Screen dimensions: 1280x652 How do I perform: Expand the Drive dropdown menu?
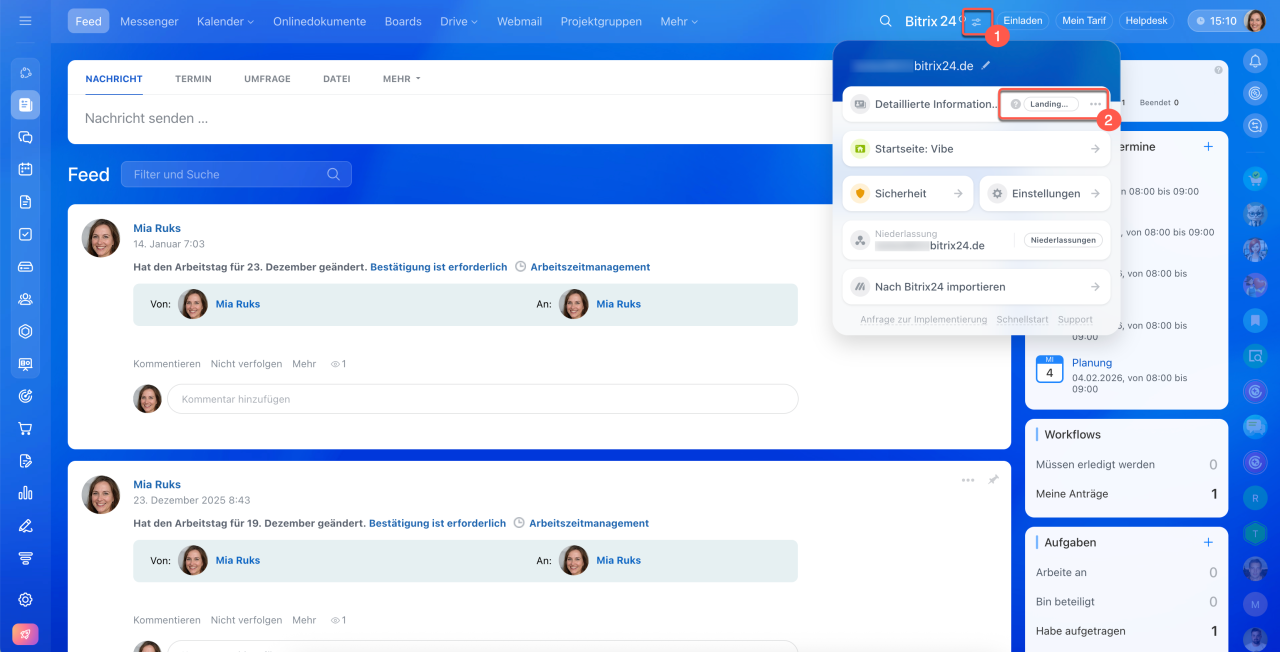(x=459, y=21)
